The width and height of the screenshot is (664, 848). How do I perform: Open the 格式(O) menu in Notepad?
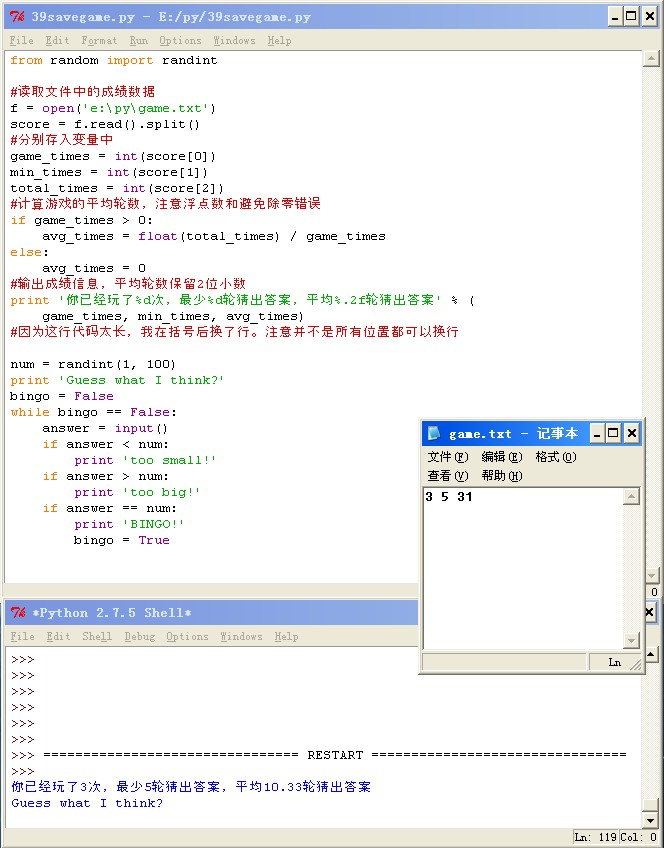(x=555, y=457)
